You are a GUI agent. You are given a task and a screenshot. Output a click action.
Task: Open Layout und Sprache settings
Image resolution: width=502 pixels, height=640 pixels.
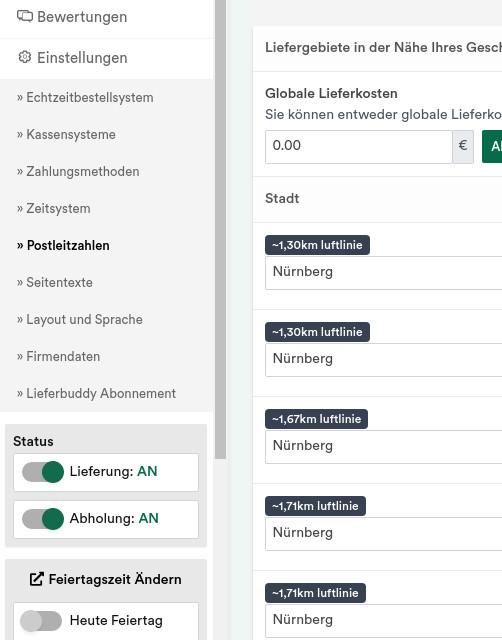[x=80, y=319]
